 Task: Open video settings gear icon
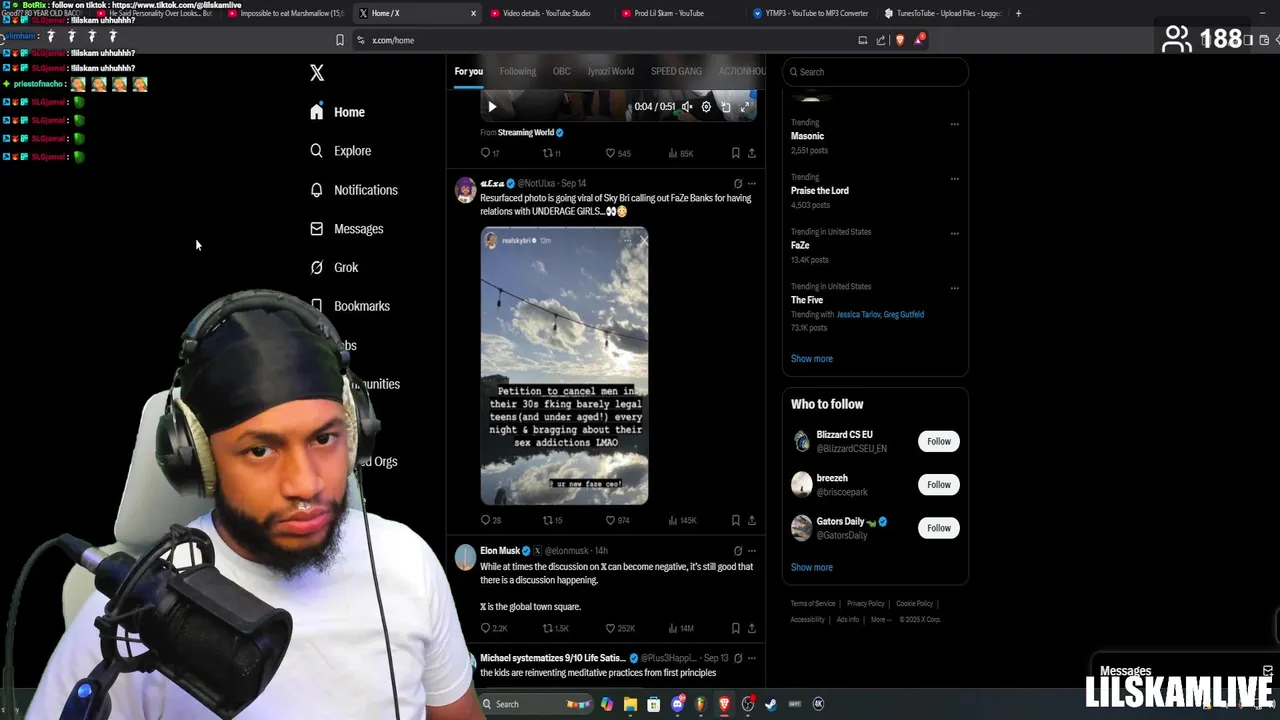coord(706,107)
